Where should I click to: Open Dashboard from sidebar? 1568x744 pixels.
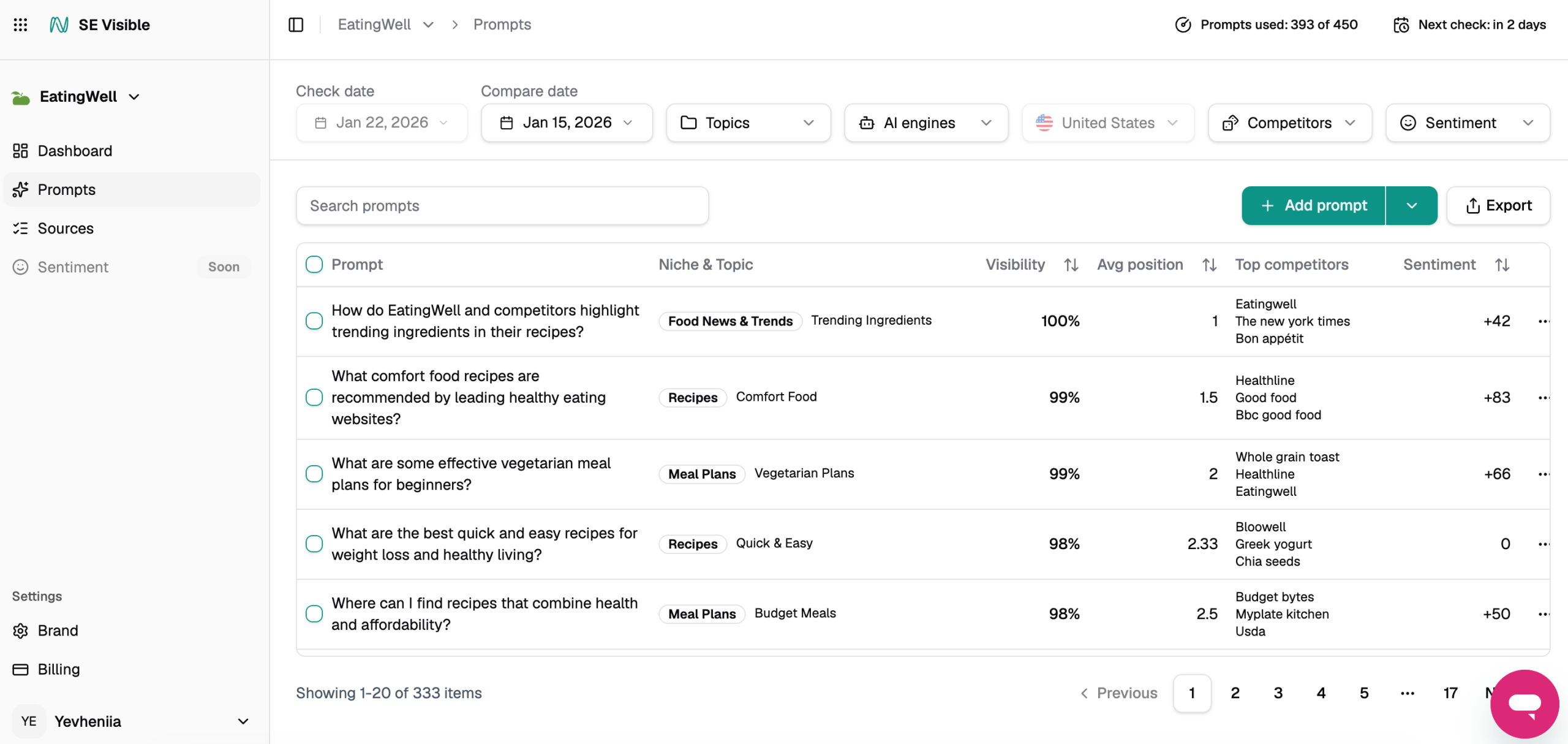[x=75, y=151]
